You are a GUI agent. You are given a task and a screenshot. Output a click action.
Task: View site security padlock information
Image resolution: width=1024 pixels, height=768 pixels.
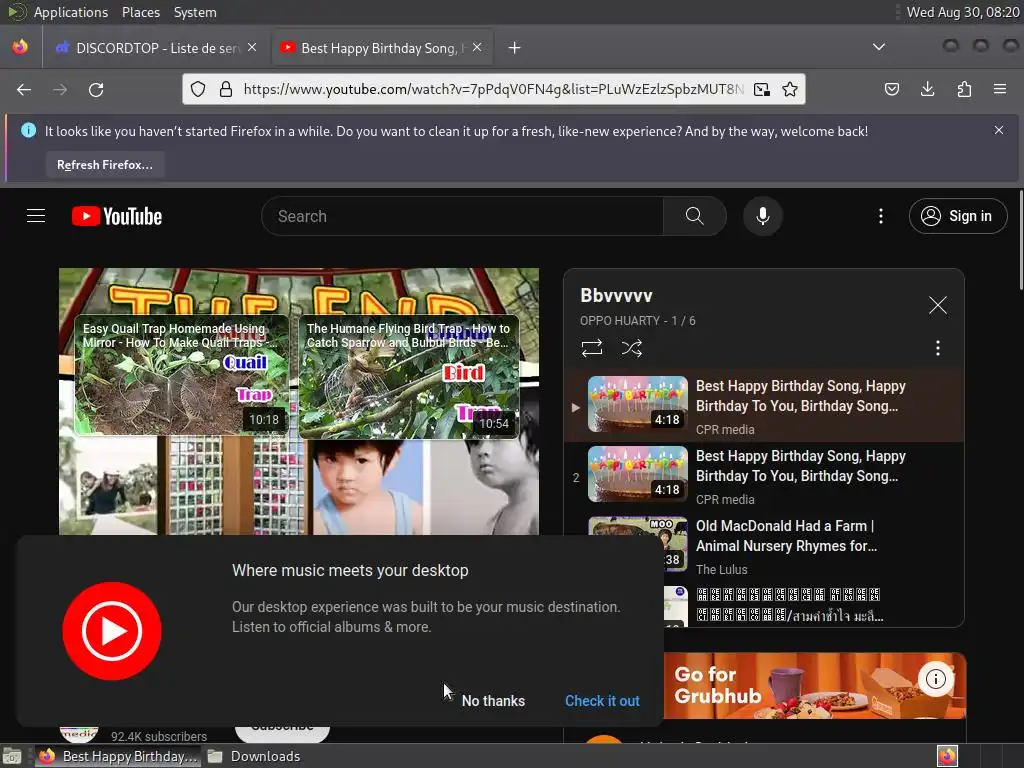(226, 89)
